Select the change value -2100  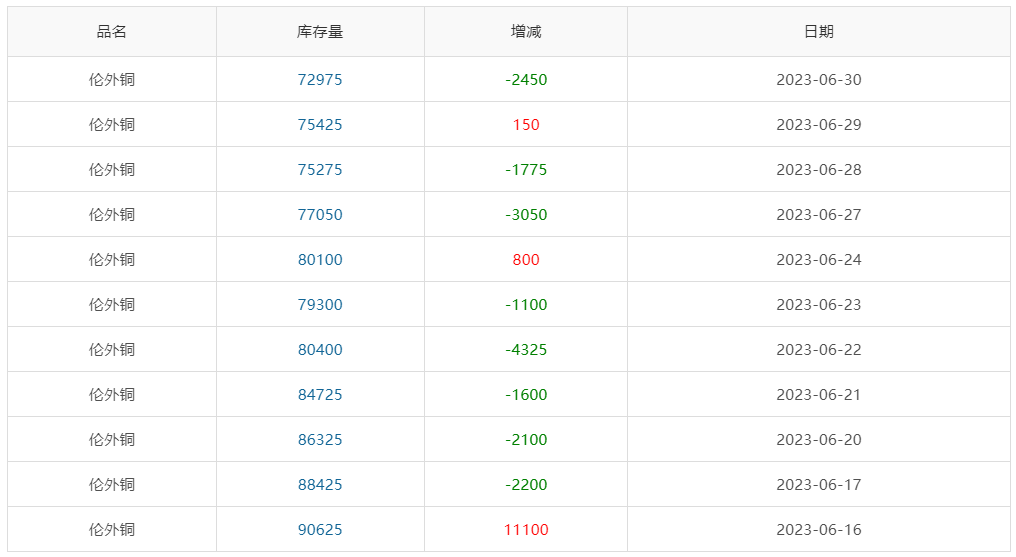(526, 440)
